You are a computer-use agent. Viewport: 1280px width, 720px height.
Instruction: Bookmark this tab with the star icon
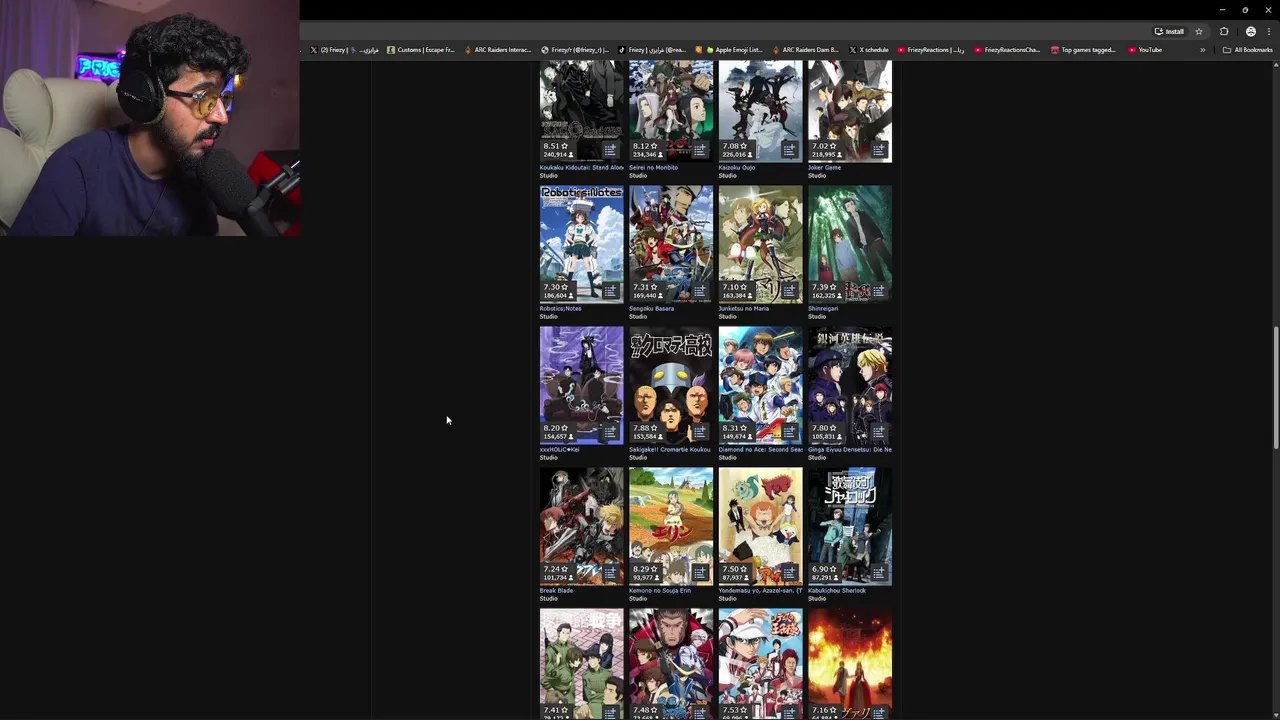(x=1199, y=31)
